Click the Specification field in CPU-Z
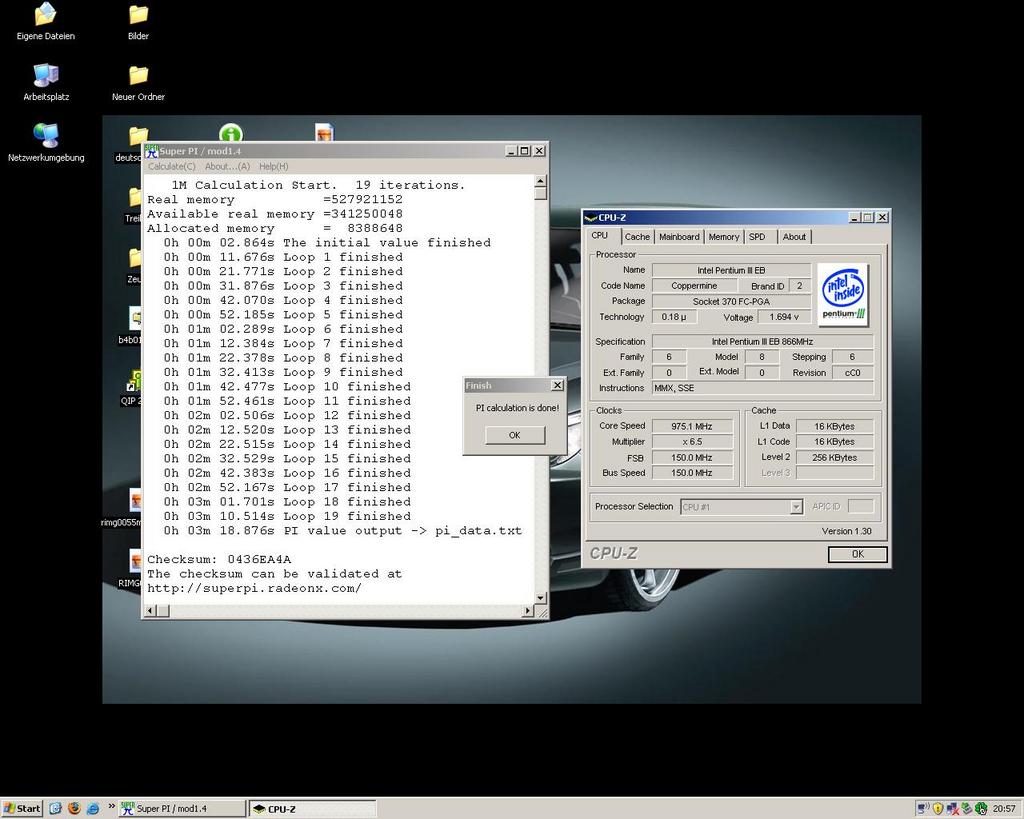The height and width of the screenshot is (819, 1024). (762, 342)
